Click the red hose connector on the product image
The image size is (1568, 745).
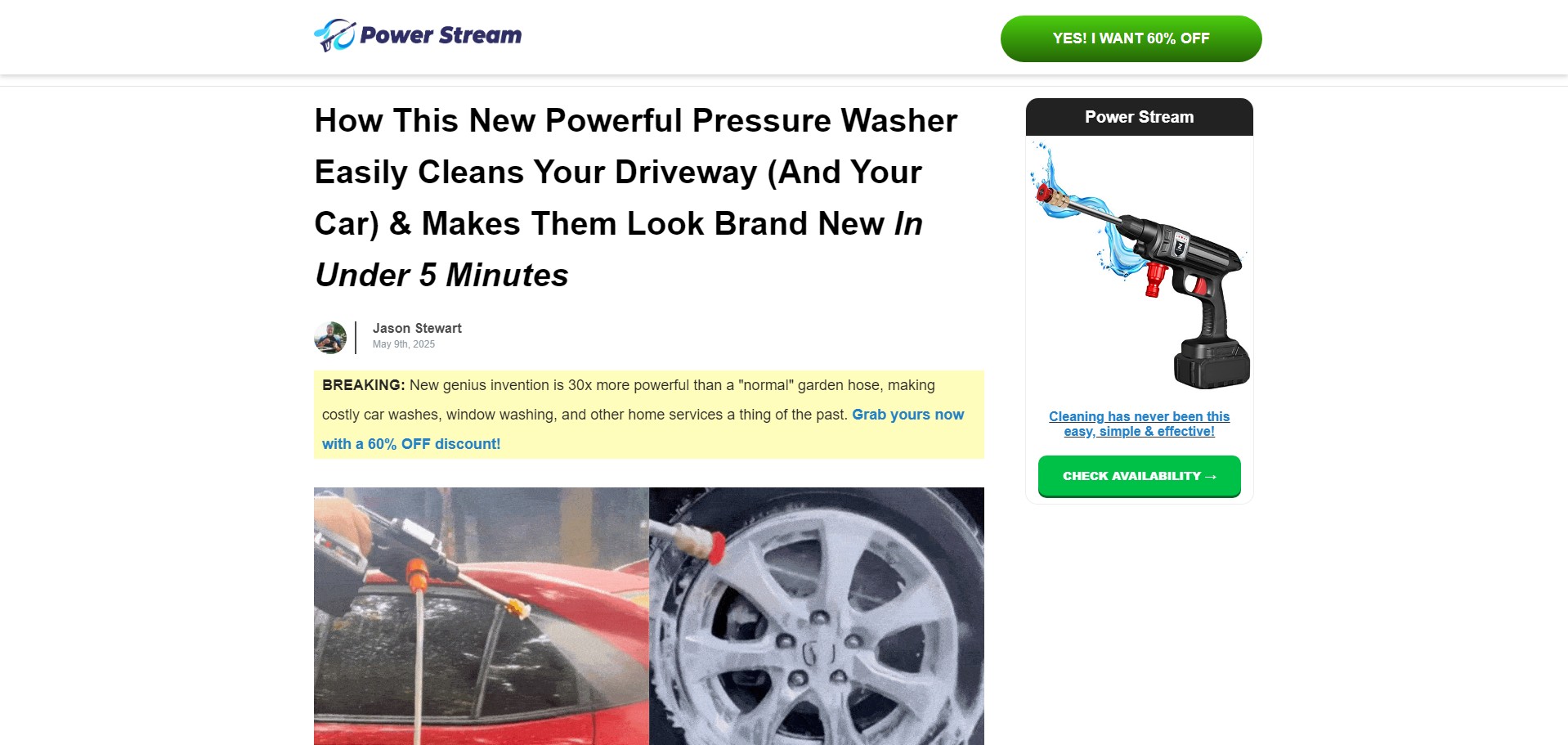pos(1154,280)
